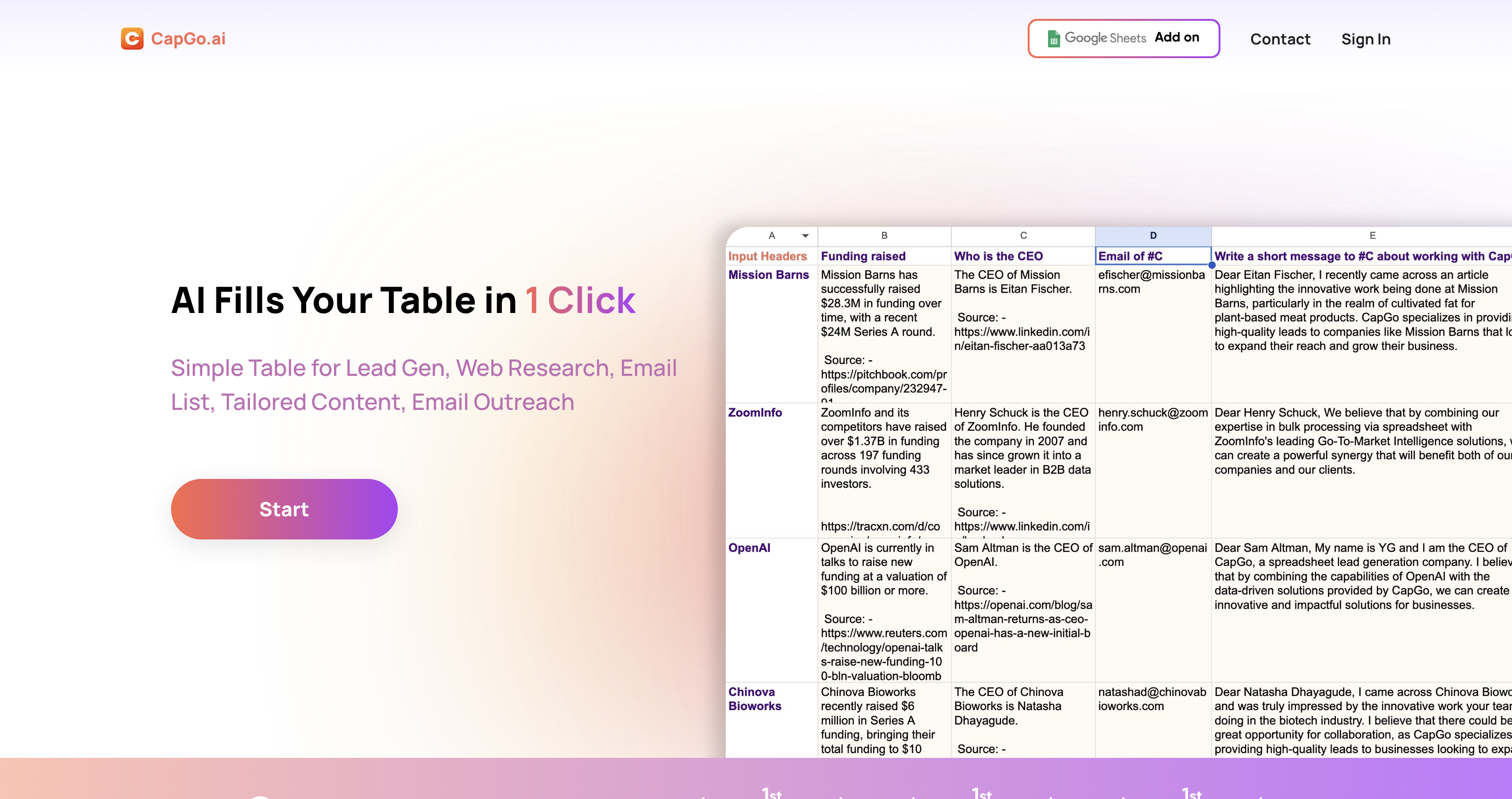The width and height of the screenshot is (1512, 799).
Task: Click the sam.altman@openai.com email cell
Action: tap(1153, 610)
